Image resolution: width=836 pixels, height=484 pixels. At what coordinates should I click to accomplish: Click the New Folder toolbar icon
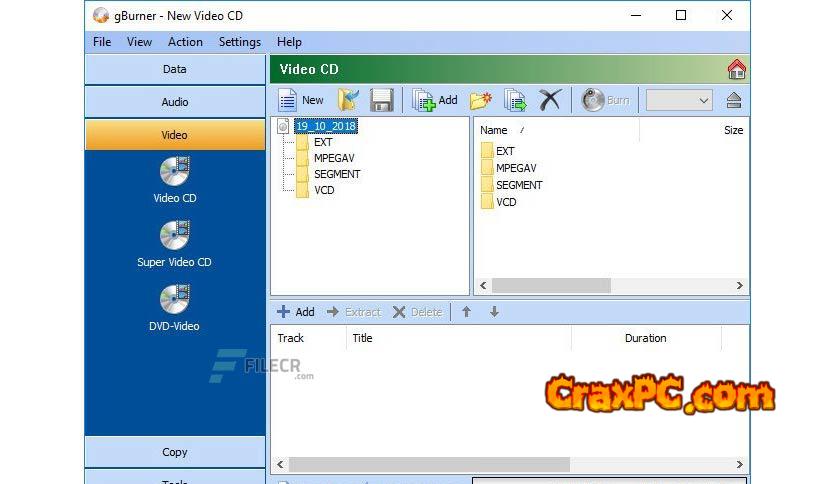coord(481,100)
